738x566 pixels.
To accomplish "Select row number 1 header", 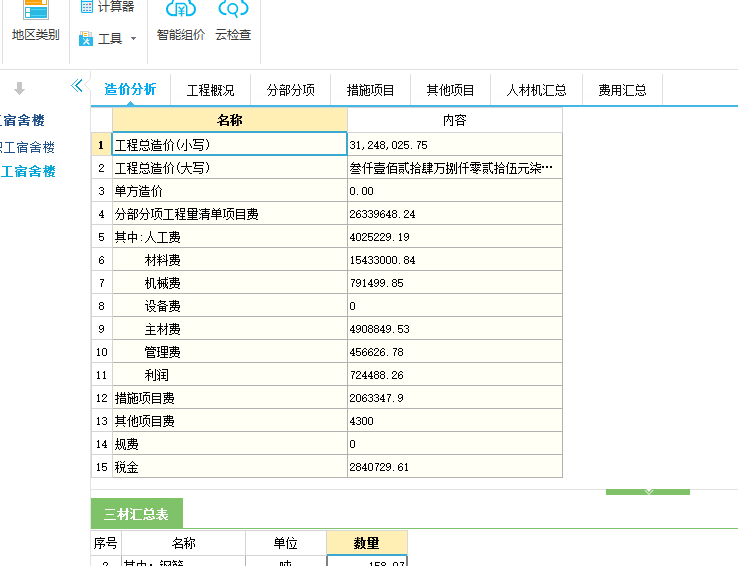I will click(101, 144).
